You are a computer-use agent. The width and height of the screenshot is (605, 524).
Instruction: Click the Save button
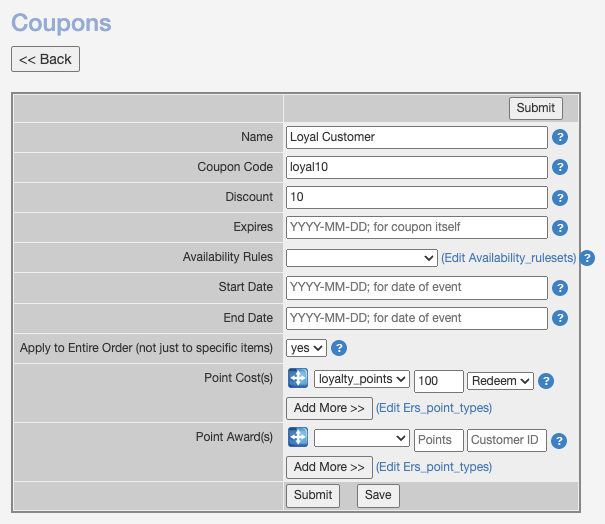(x=378, y=496)
